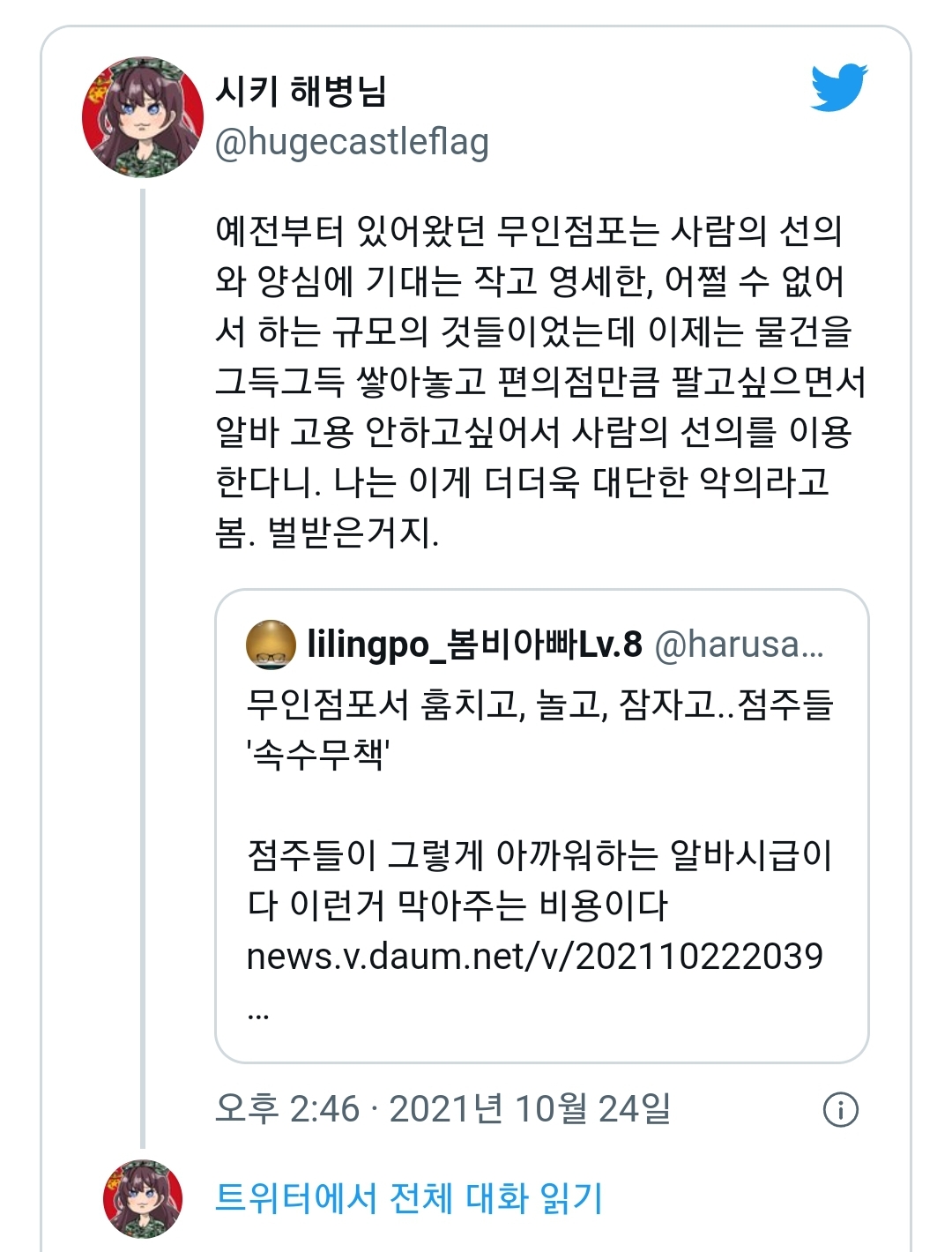
Task: Click the ellipsis below the daum link
Action: (258, 1013)
